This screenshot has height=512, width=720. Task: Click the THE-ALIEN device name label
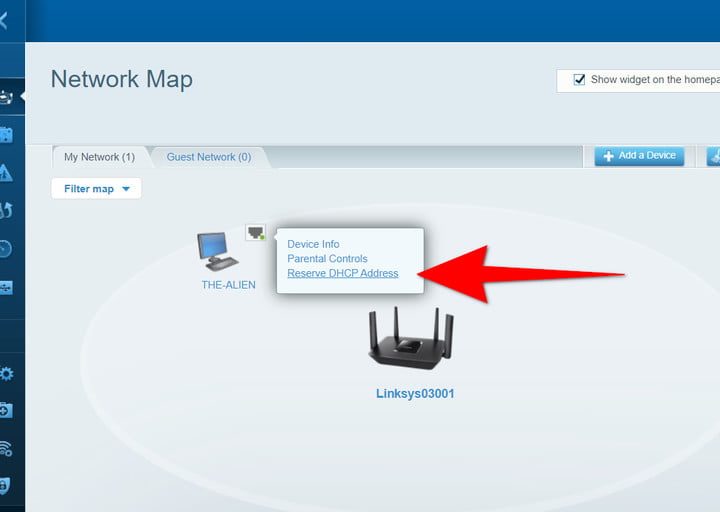click(228, 285)
